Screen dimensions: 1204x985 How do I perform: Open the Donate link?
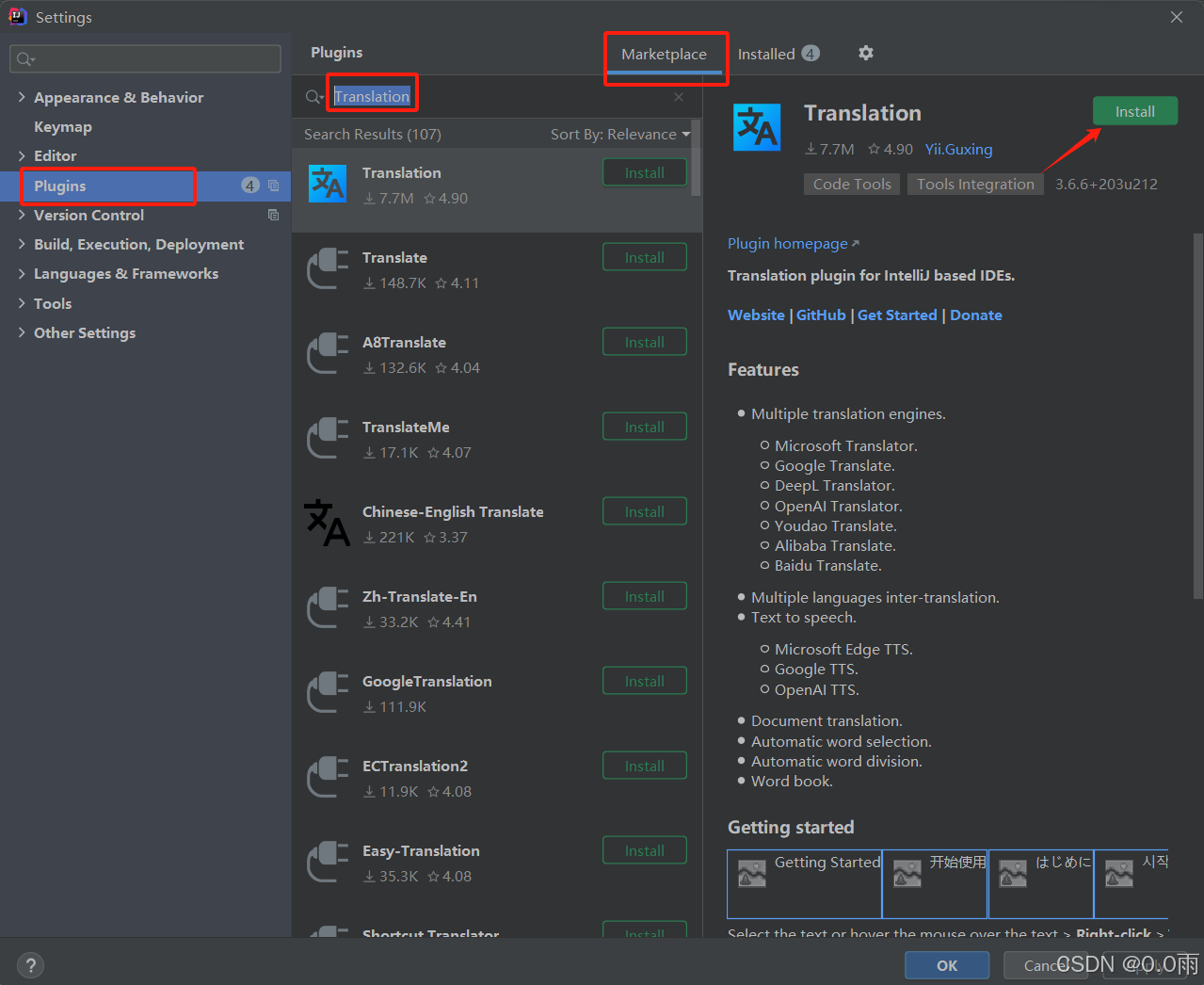point(976,315)
